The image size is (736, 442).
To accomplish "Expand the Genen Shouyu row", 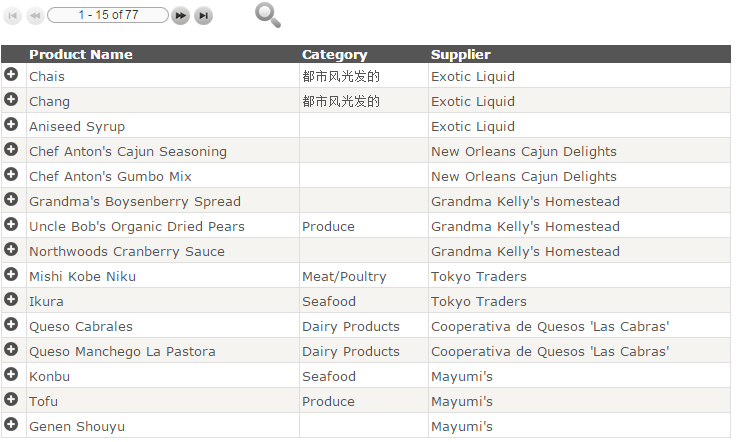I will coord(11,425).
